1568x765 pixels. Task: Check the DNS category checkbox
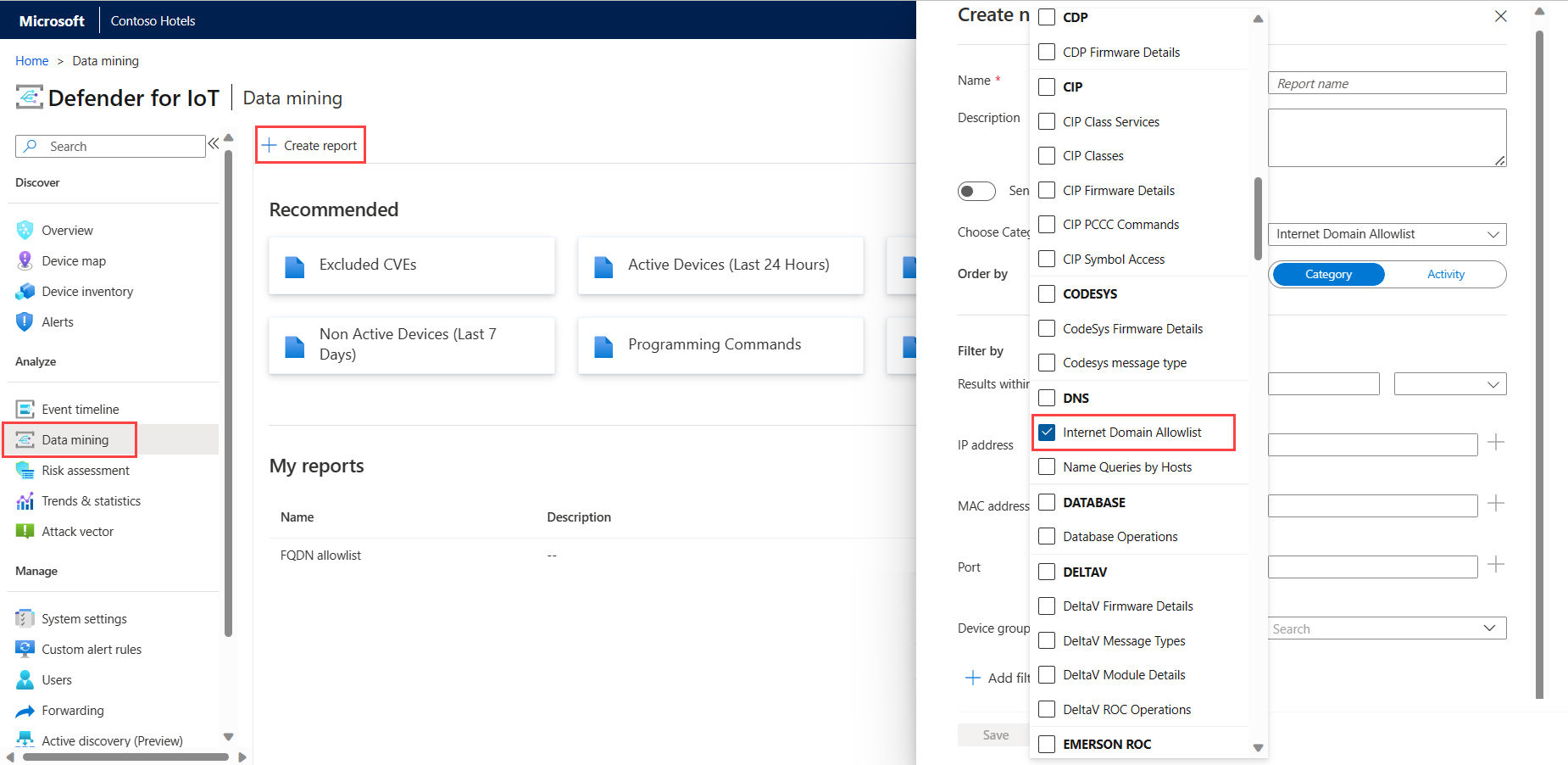point(1047,398)
